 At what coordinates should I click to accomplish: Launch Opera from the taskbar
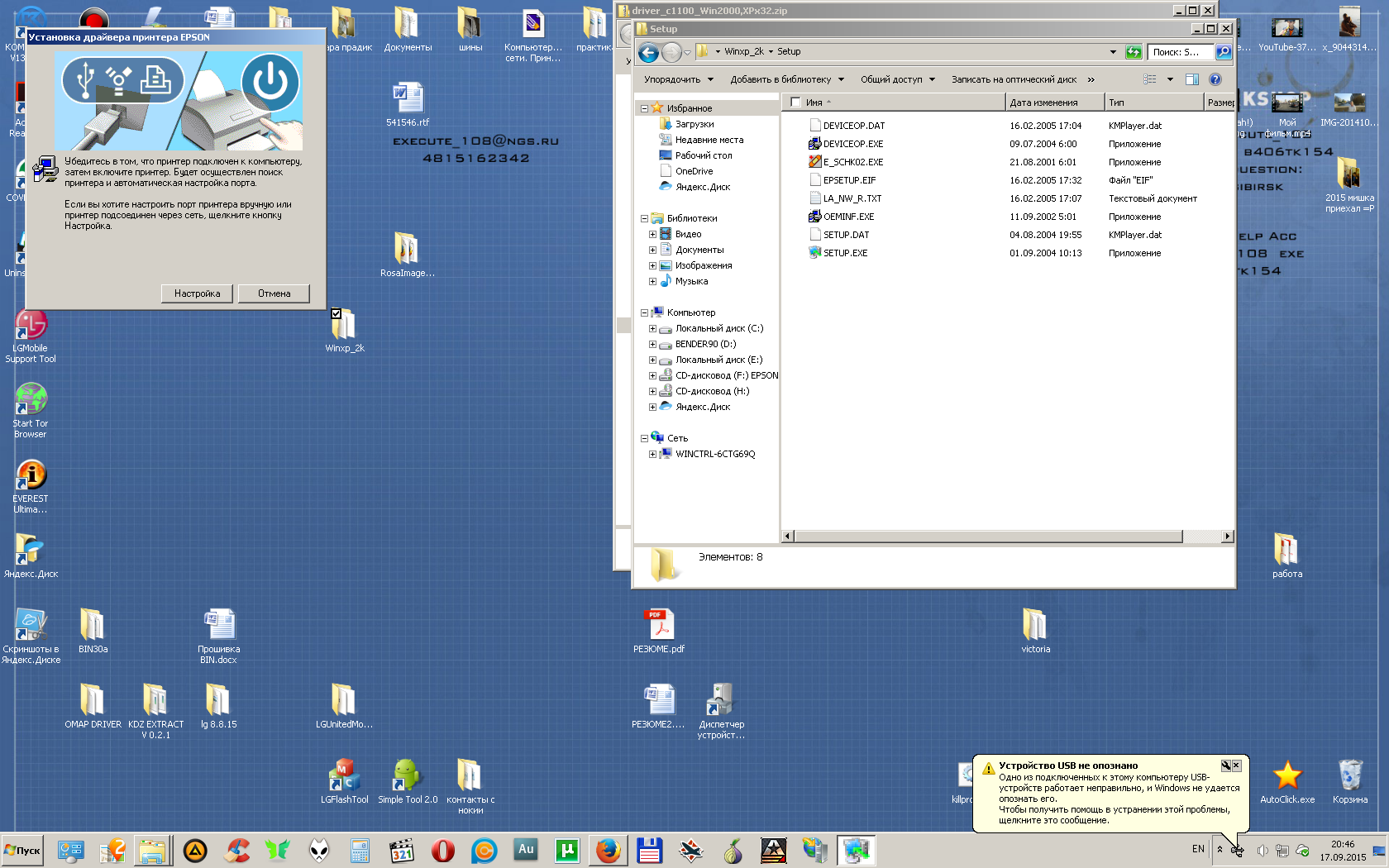(x=443, y=850)
